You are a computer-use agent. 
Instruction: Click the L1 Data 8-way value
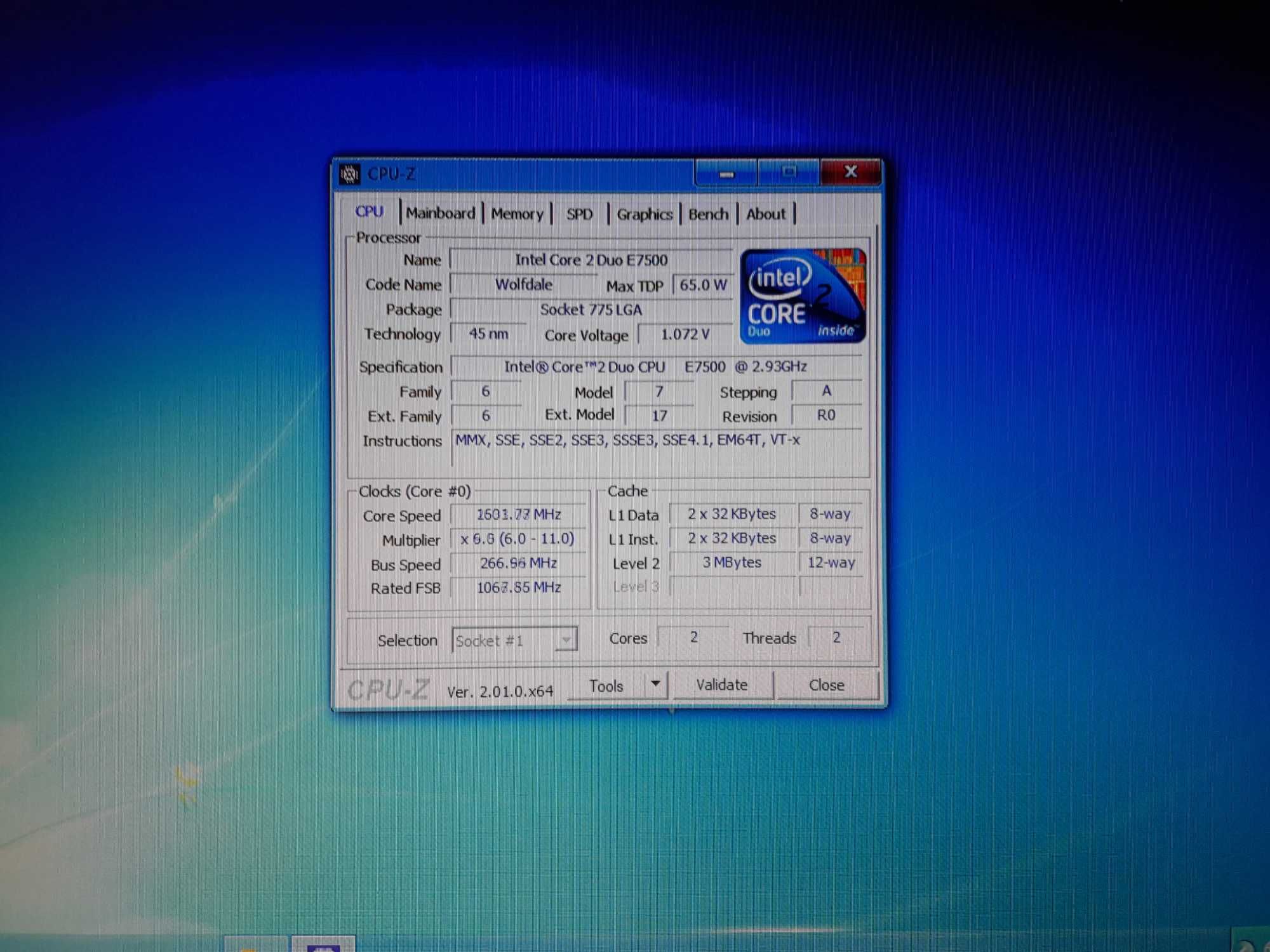[x=831, y=514]
